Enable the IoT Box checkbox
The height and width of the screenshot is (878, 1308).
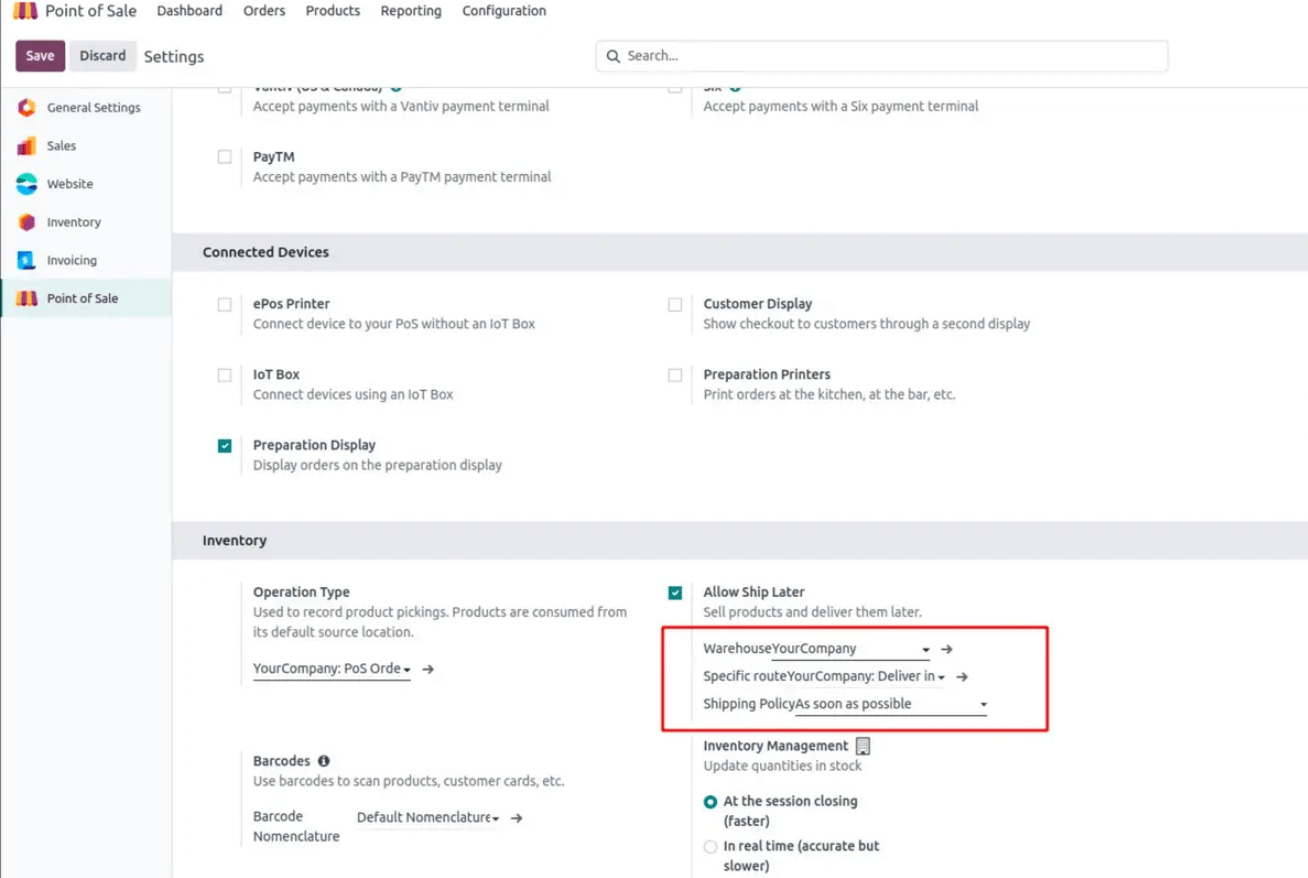[225, 375]
